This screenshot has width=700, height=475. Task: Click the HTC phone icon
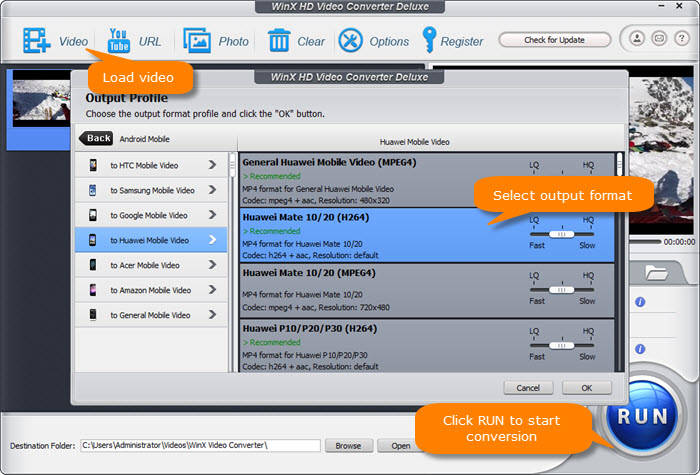(93, 165)
